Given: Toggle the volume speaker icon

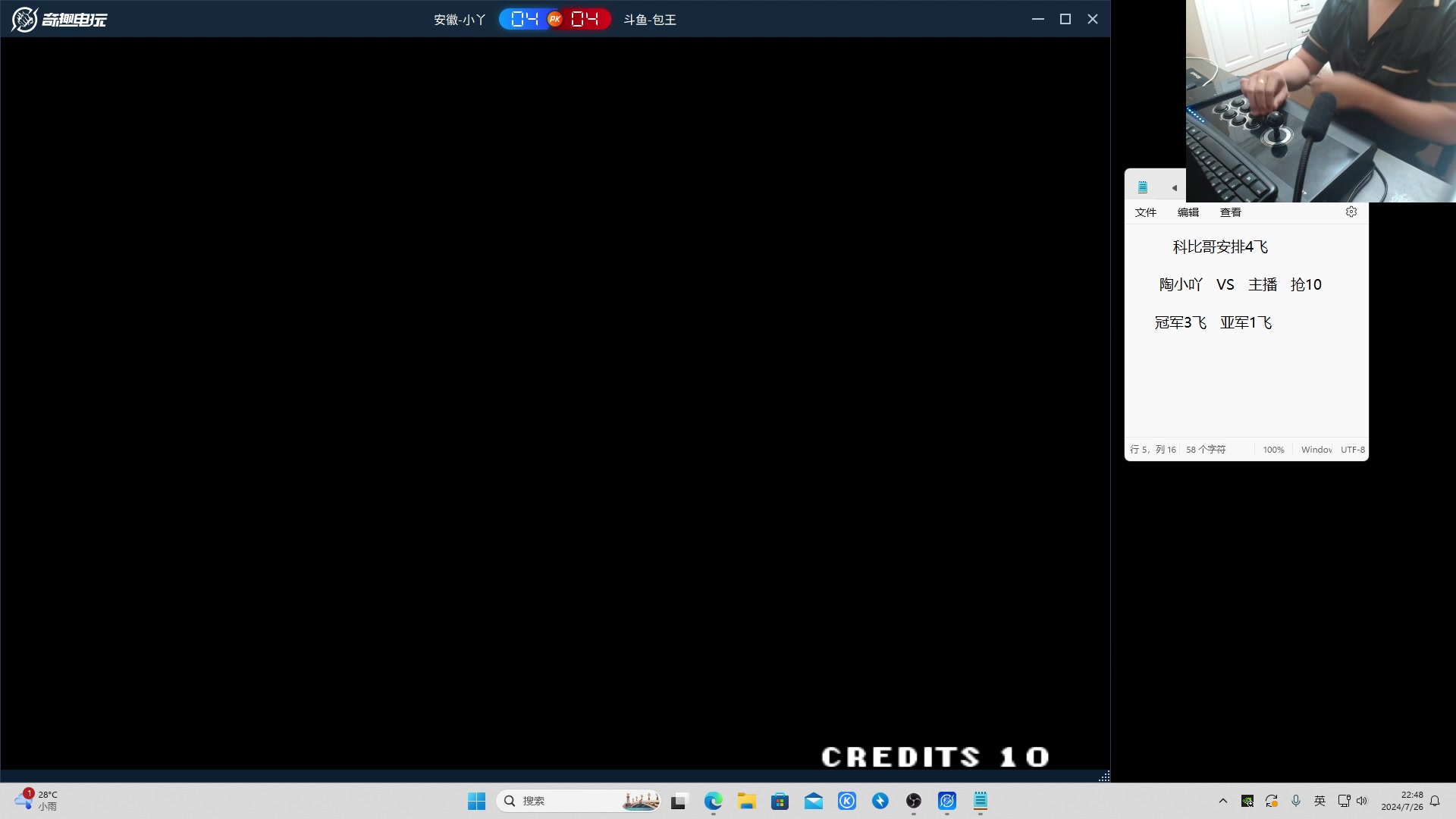Looking at the screenshot, I should click(x=1362, y=801).
